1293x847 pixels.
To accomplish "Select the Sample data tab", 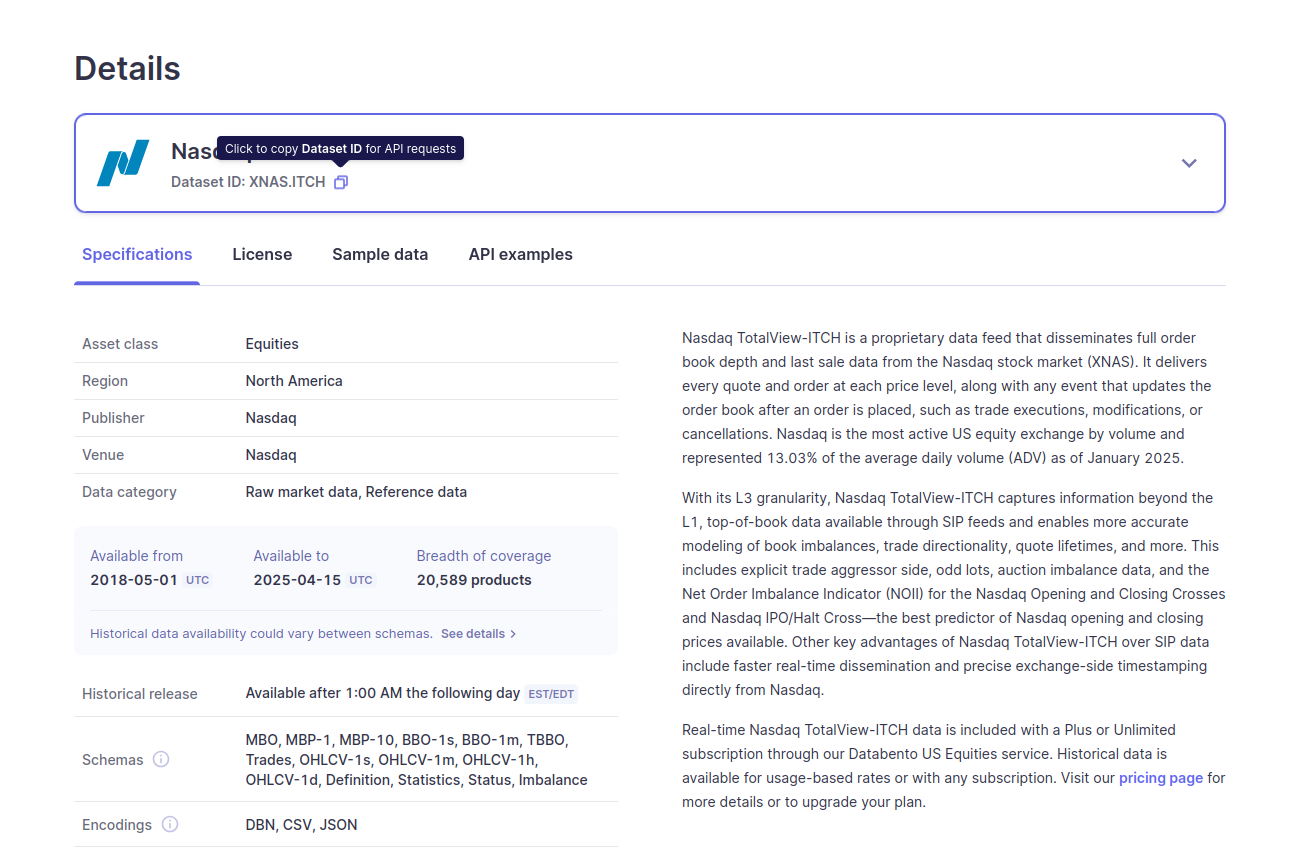I will tap(380, 254).
